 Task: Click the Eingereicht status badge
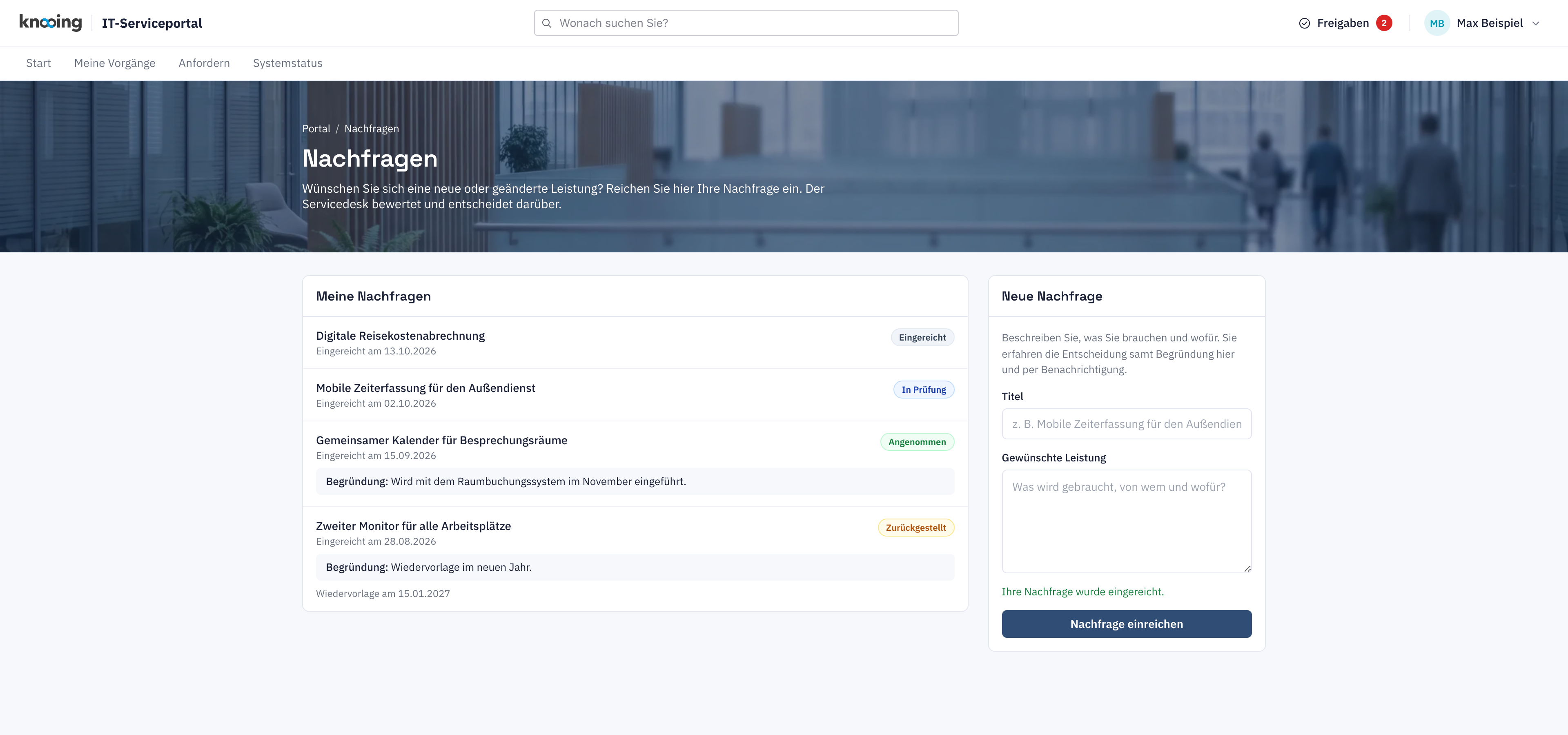pos(922,338)
